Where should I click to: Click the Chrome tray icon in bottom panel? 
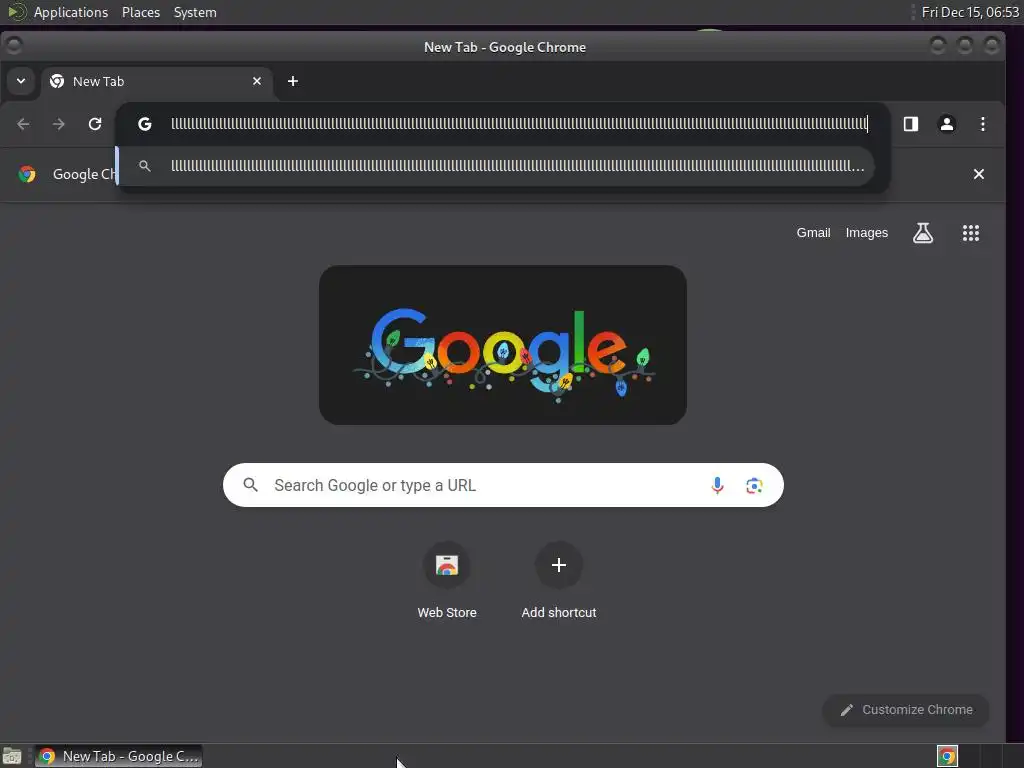click(x=947, y=756)
